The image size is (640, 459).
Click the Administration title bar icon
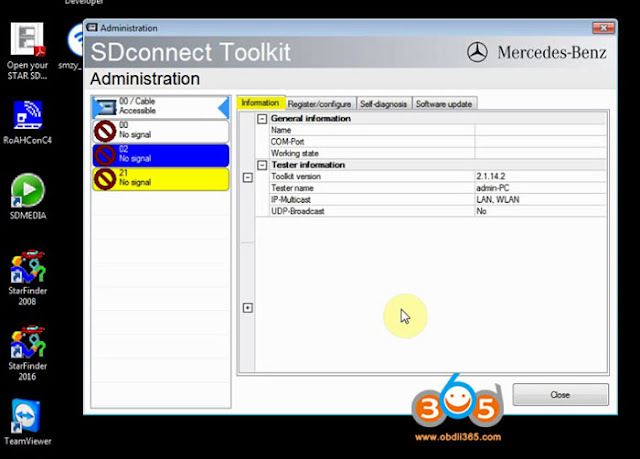(92, 27)
